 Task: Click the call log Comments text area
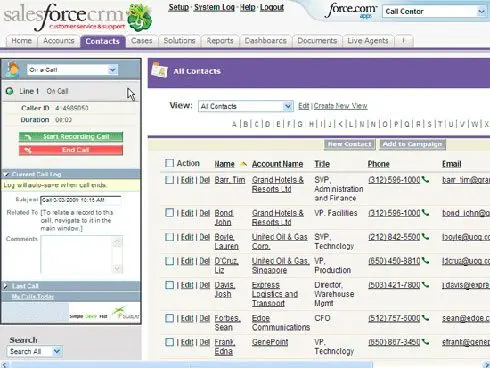pyautogui.click(x=82, y=254)
